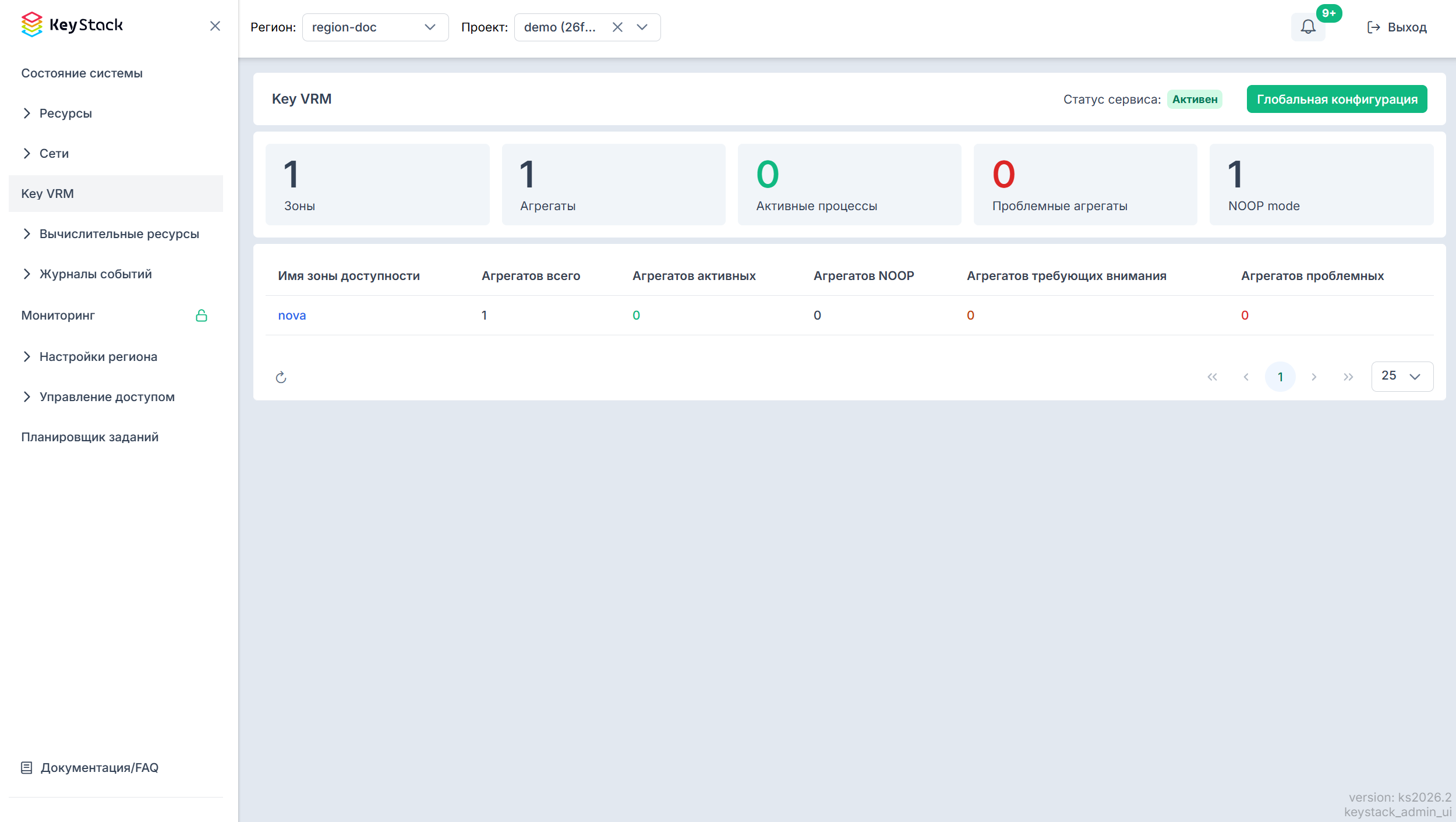The image size is (1456, 822).
Task: Open Документация/FAQ link
Action: [100, 768]
